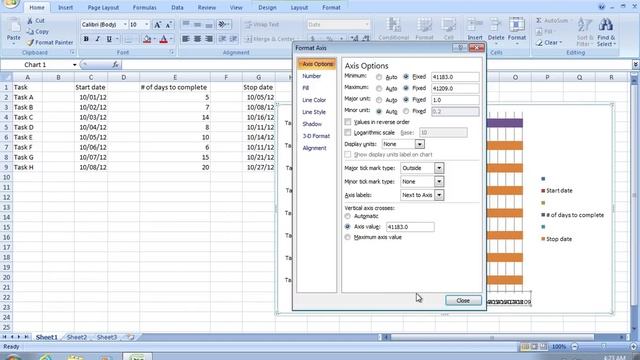Click the Orientation text angle icon
Image resolution: width=640 pixels, height=360 pixels.
click(222, 24)
